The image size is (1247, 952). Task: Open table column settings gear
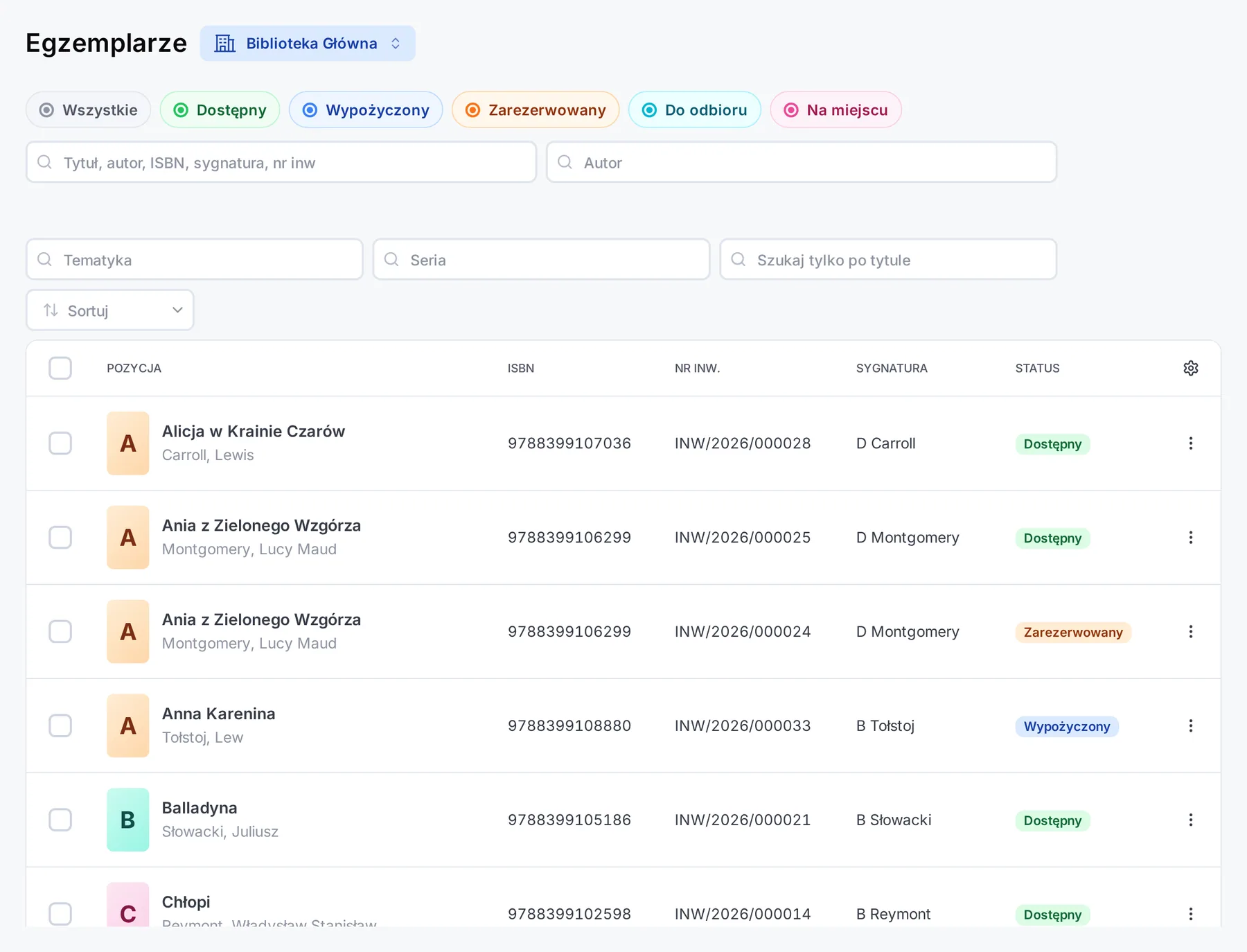[x=1190, y=368]
